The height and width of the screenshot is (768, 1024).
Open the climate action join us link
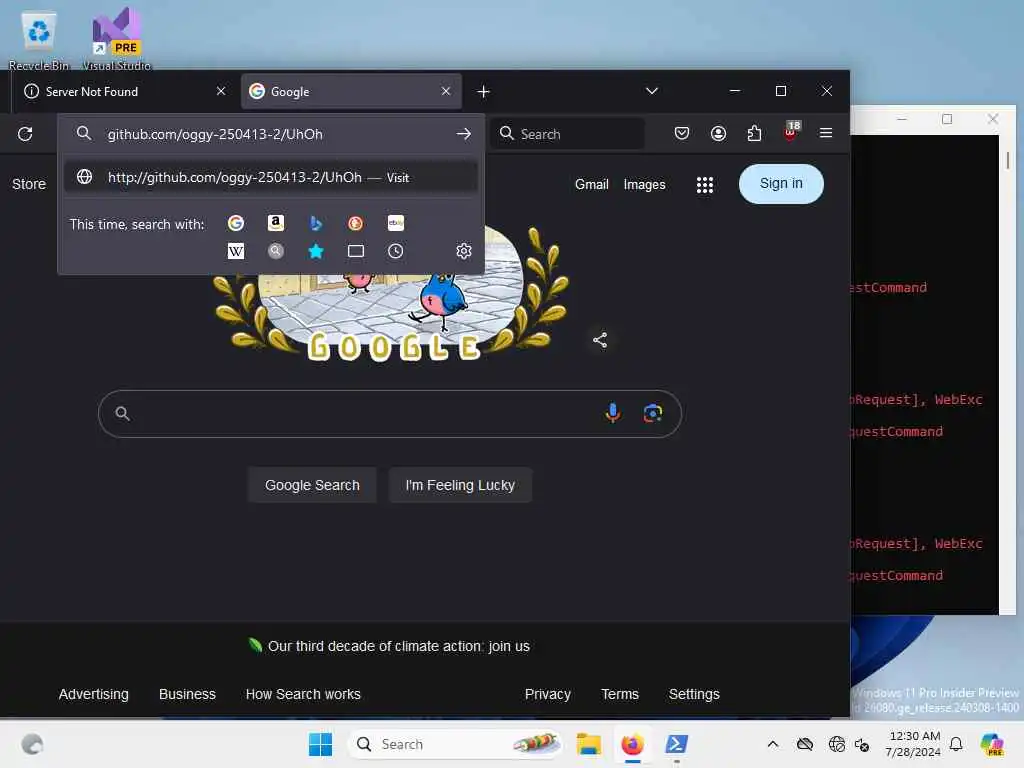pyautogui.click(x=398, y=646)
